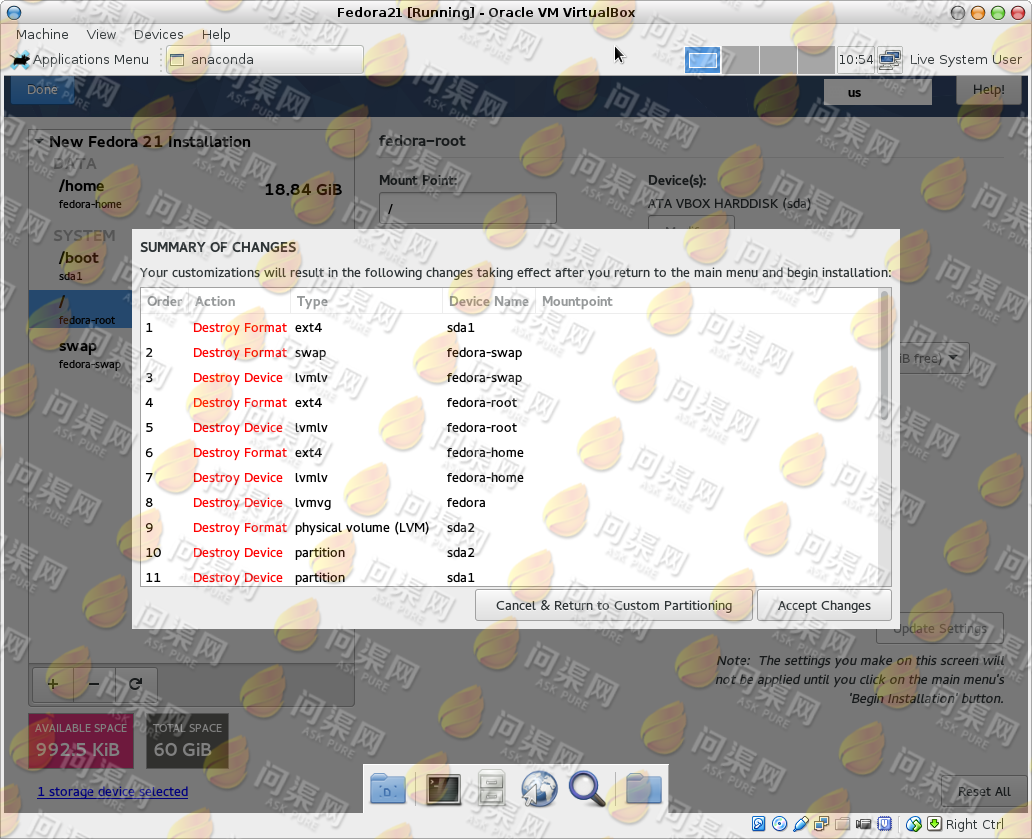This screenshot has height=839, width=1032.
Task: Click Cancel & Return to Custom Partitioning
Action: pyautogui.click(x=613, y=605)
